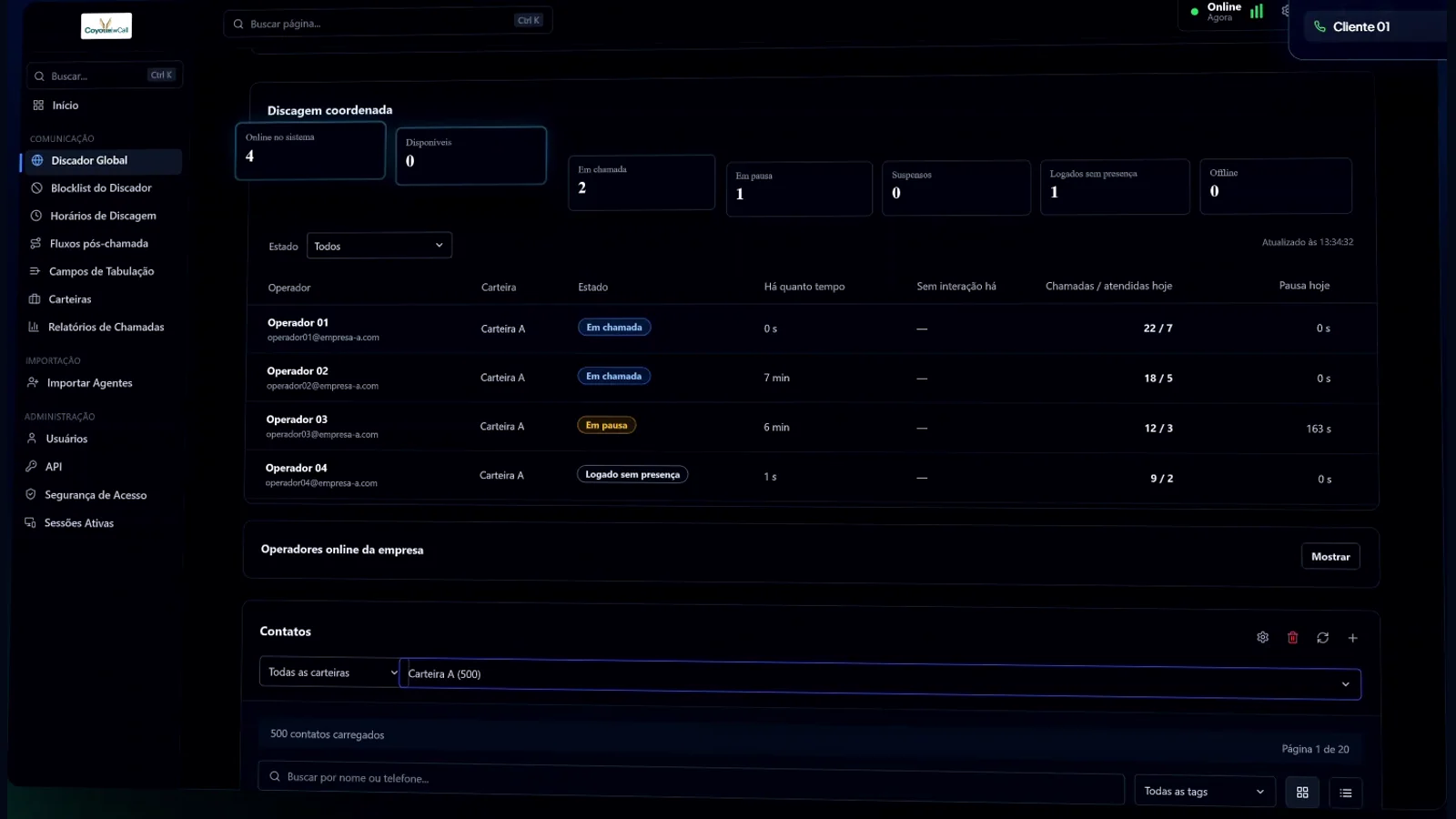Click the sidebar Buscar search box
The height and width of the screenshot is (819, 1456).
pyautogui.click(x=105, y=76)
